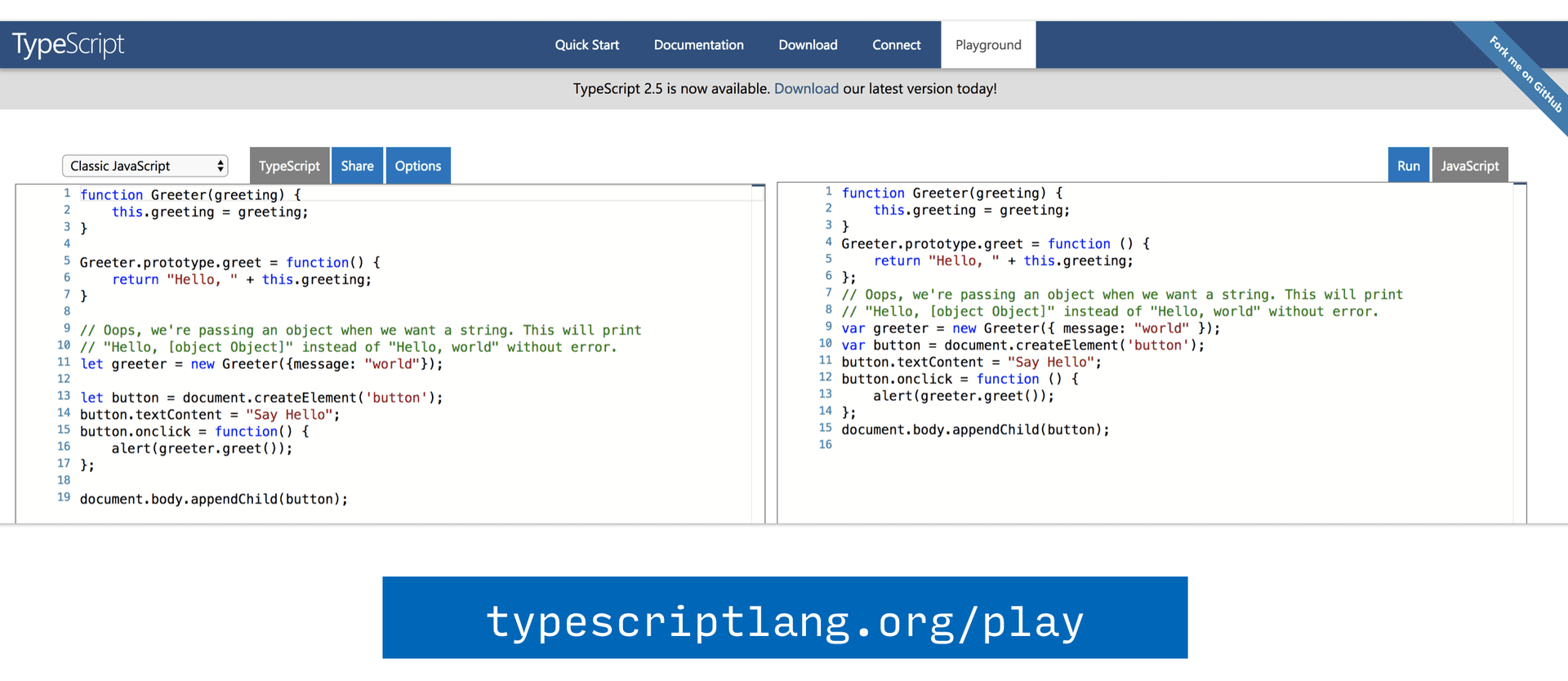Screen dimensions: 1568x681
Task: Click document.body.appendChild line in JavaScript output
Action: [975, 430]
